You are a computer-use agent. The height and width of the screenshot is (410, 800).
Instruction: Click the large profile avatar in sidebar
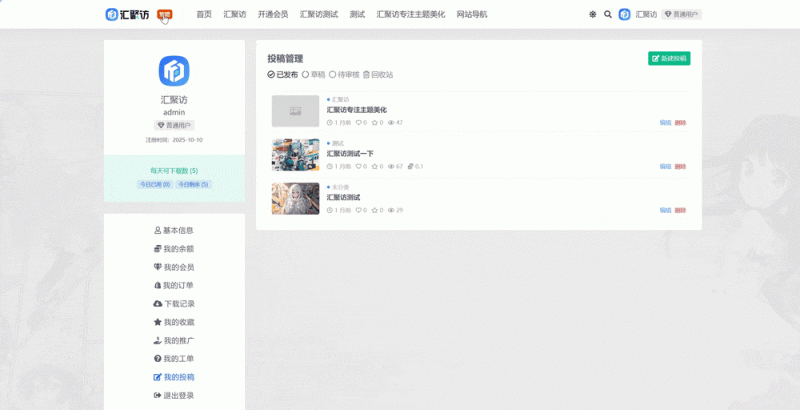coord(174,70)
